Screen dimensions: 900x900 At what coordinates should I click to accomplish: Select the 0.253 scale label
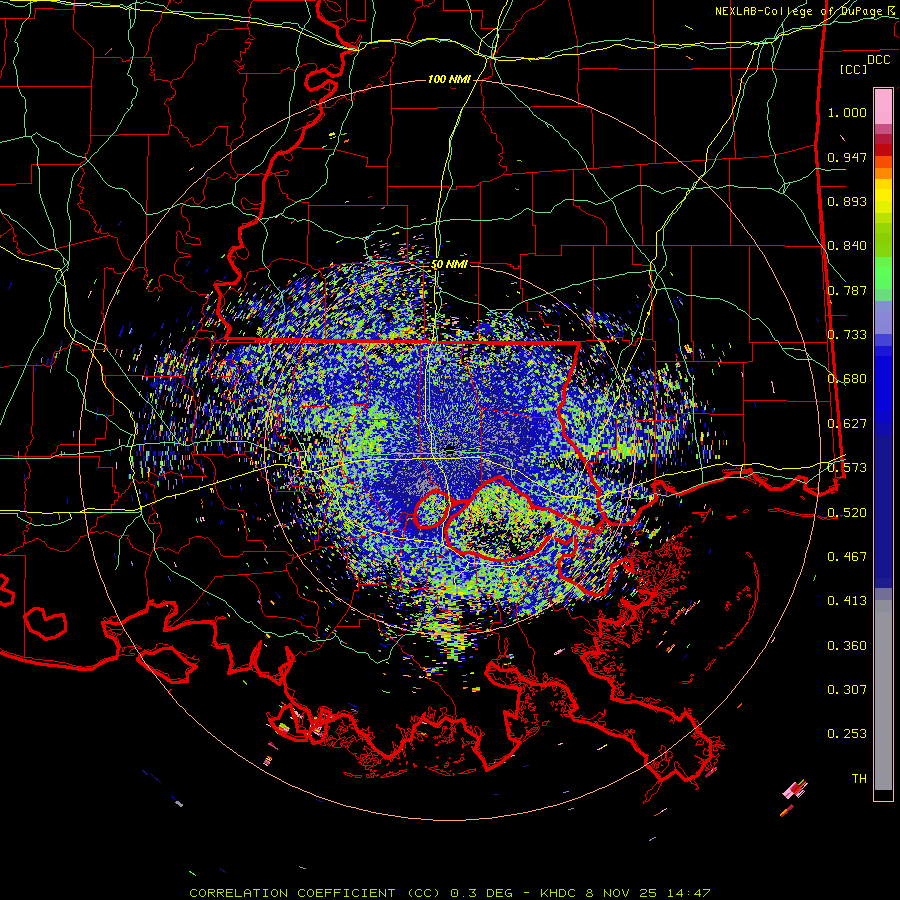tap(847, 734)
